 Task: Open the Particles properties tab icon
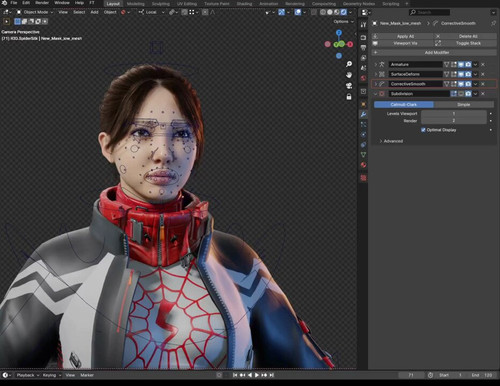coord(363,124)
